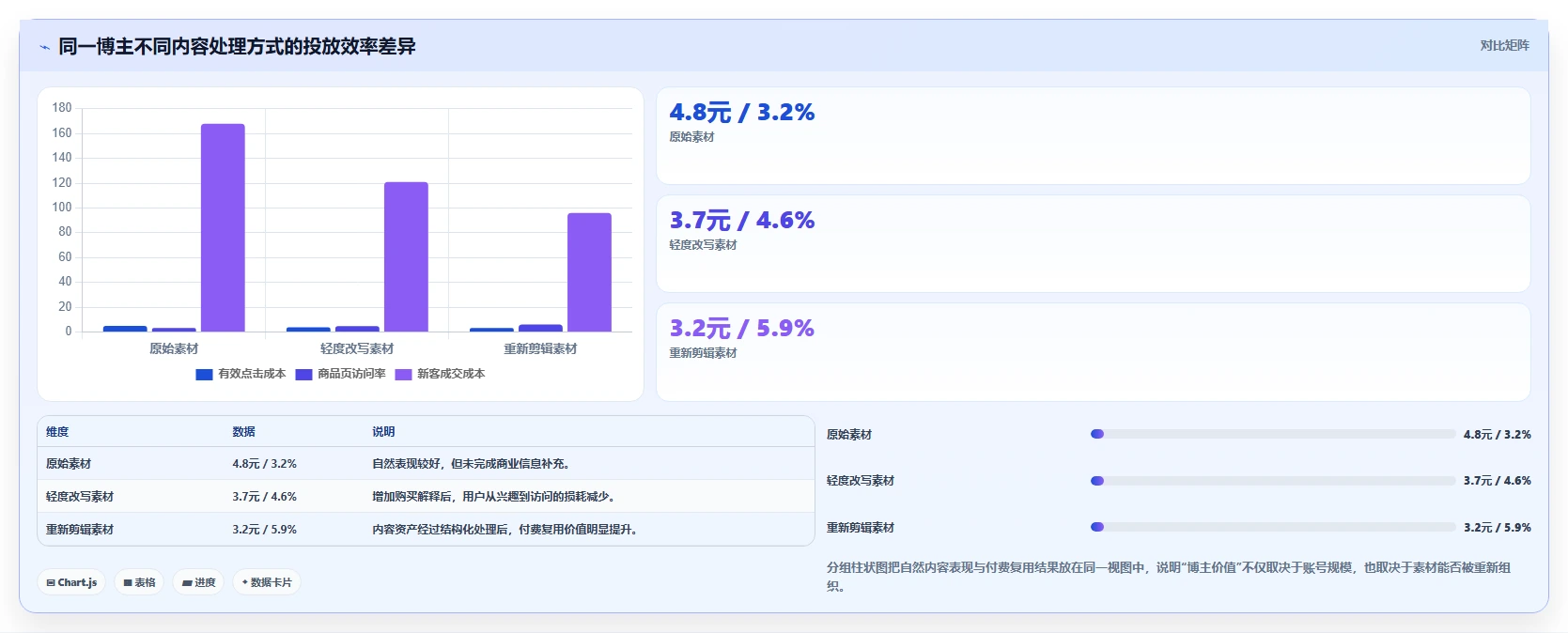Click the purple bar for 轻度改写素材
1568x633 pixels.
coord(406,256)
